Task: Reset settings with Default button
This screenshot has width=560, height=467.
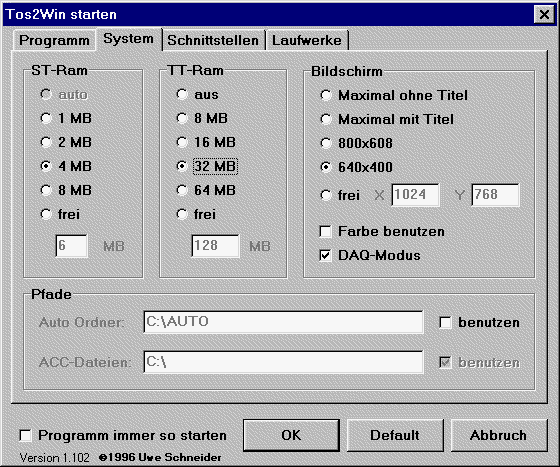Action: (395, 435)
